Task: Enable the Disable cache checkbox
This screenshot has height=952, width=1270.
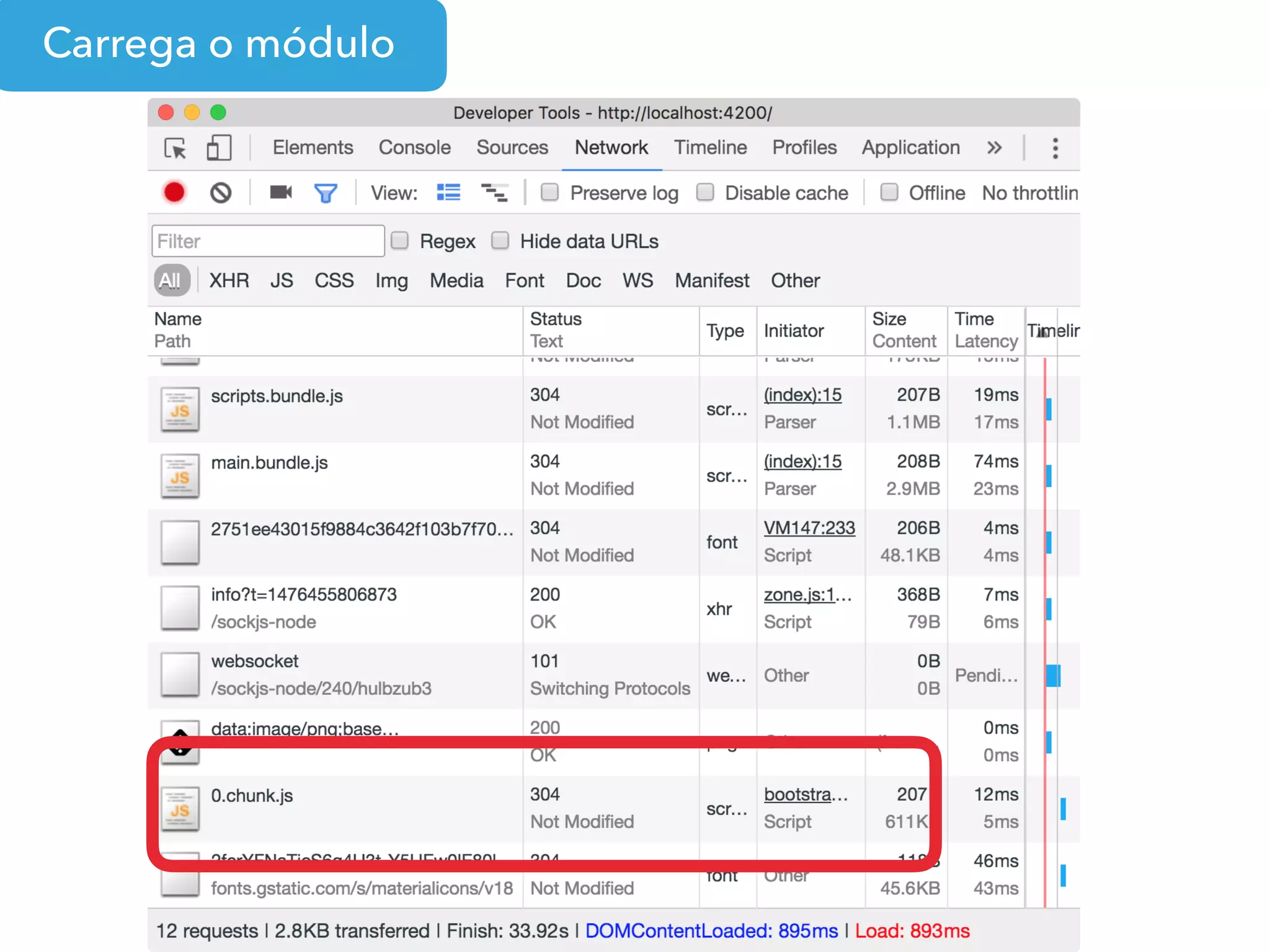Action: pyautogui.click(x=705, y=192)
